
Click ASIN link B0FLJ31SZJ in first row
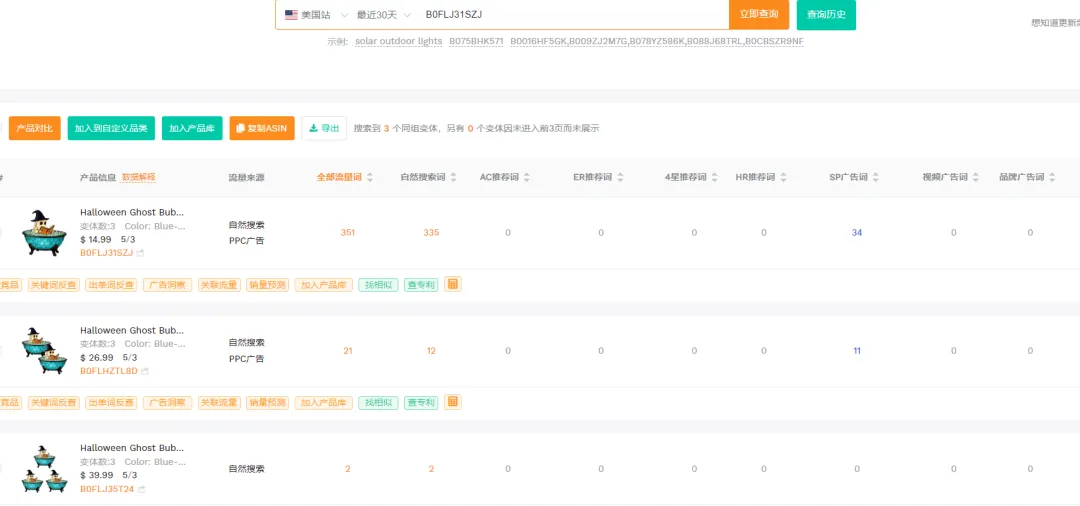[x=107, y=253]
